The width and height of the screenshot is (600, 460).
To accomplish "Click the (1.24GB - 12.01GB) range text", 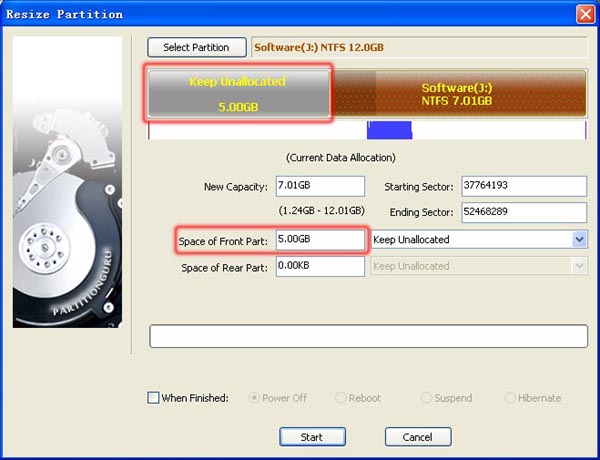I will coord(321,210).
